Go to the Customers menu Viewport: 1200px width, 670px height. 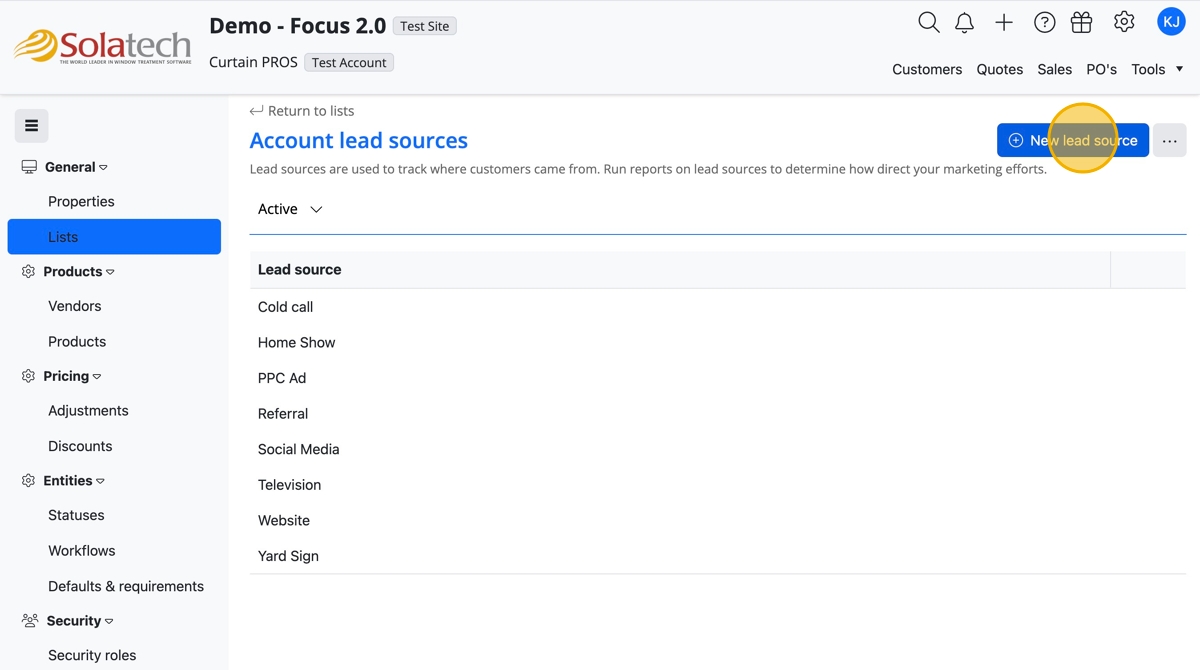point(927,69)
